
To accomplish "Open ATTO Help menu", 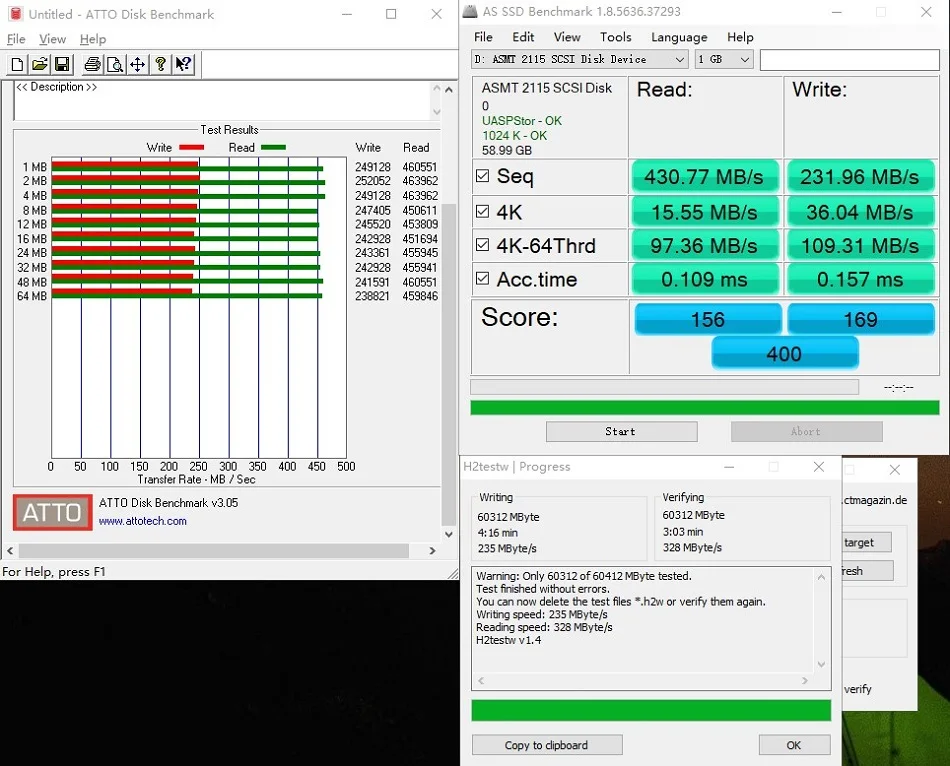I will [93, 39].
